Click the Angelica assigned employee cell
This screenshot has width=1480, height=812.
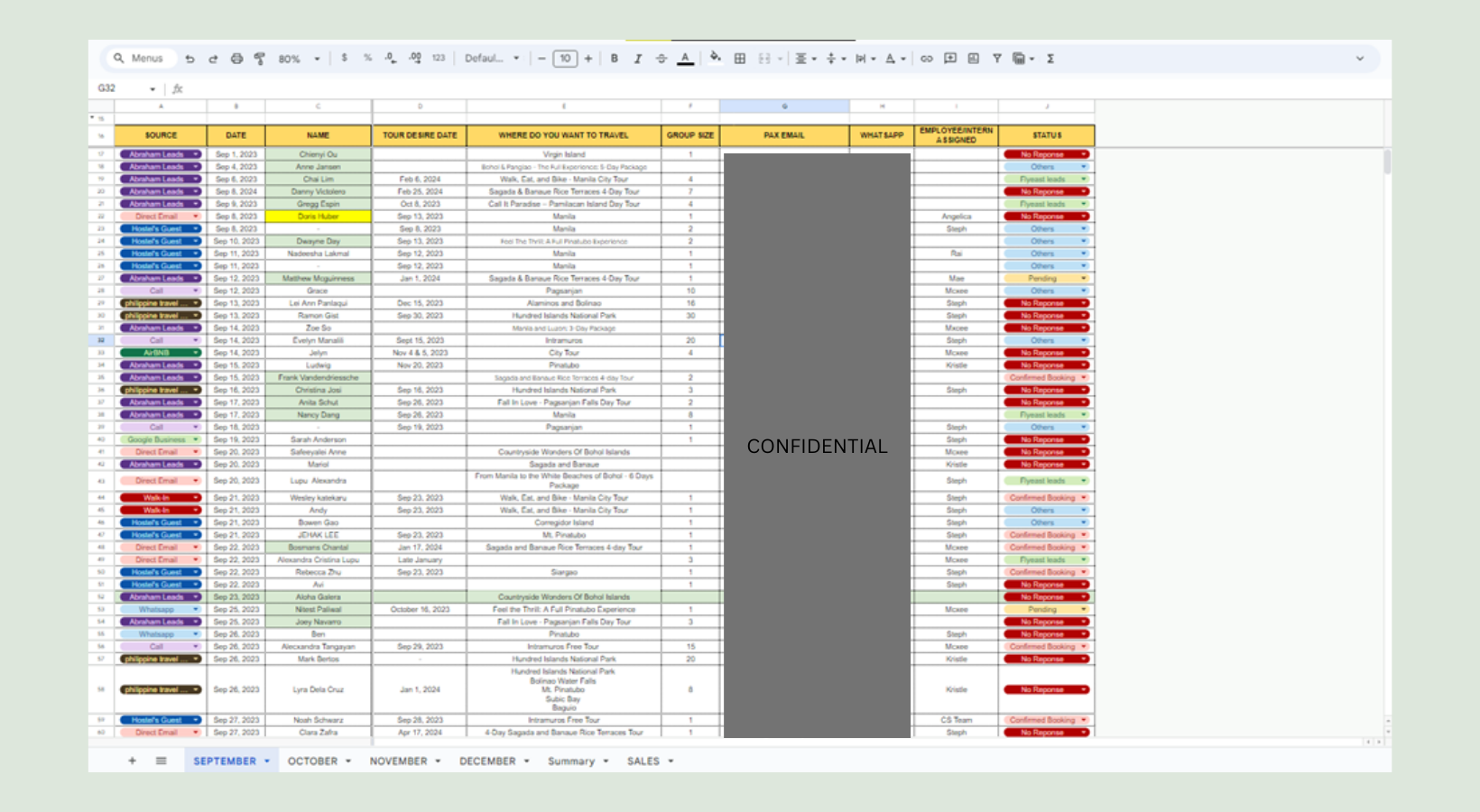pyautogui.click(x=957, y=217)
